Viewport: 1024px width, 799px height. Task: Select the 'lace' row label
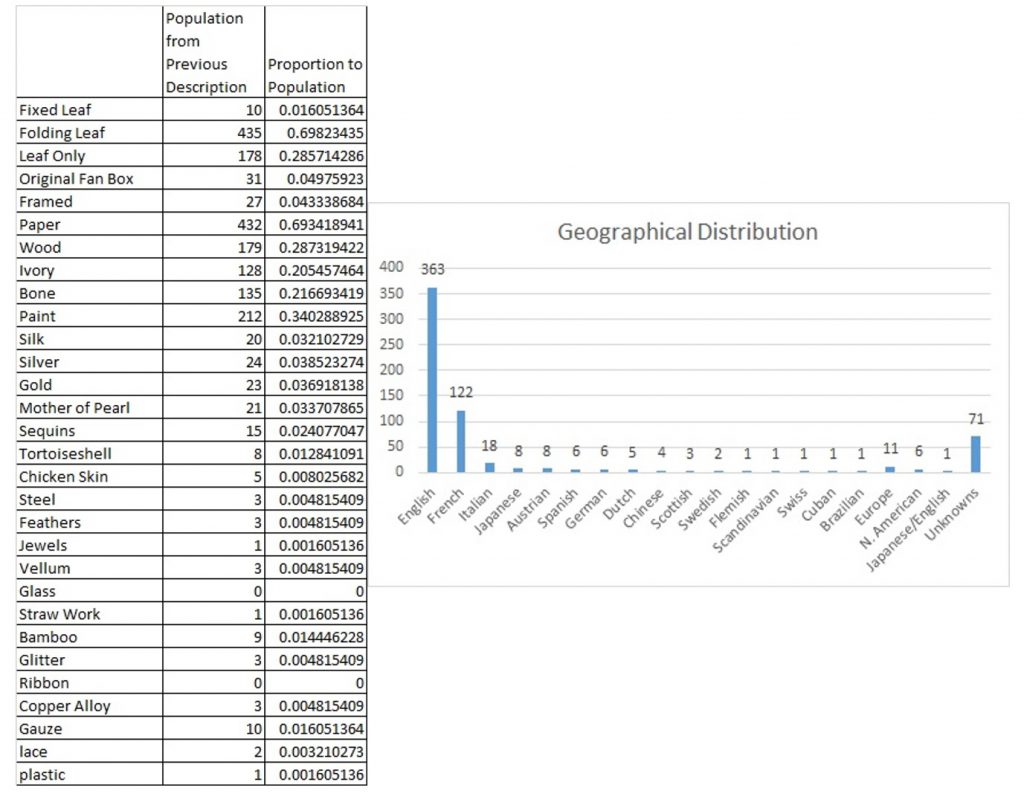point(89,751)
